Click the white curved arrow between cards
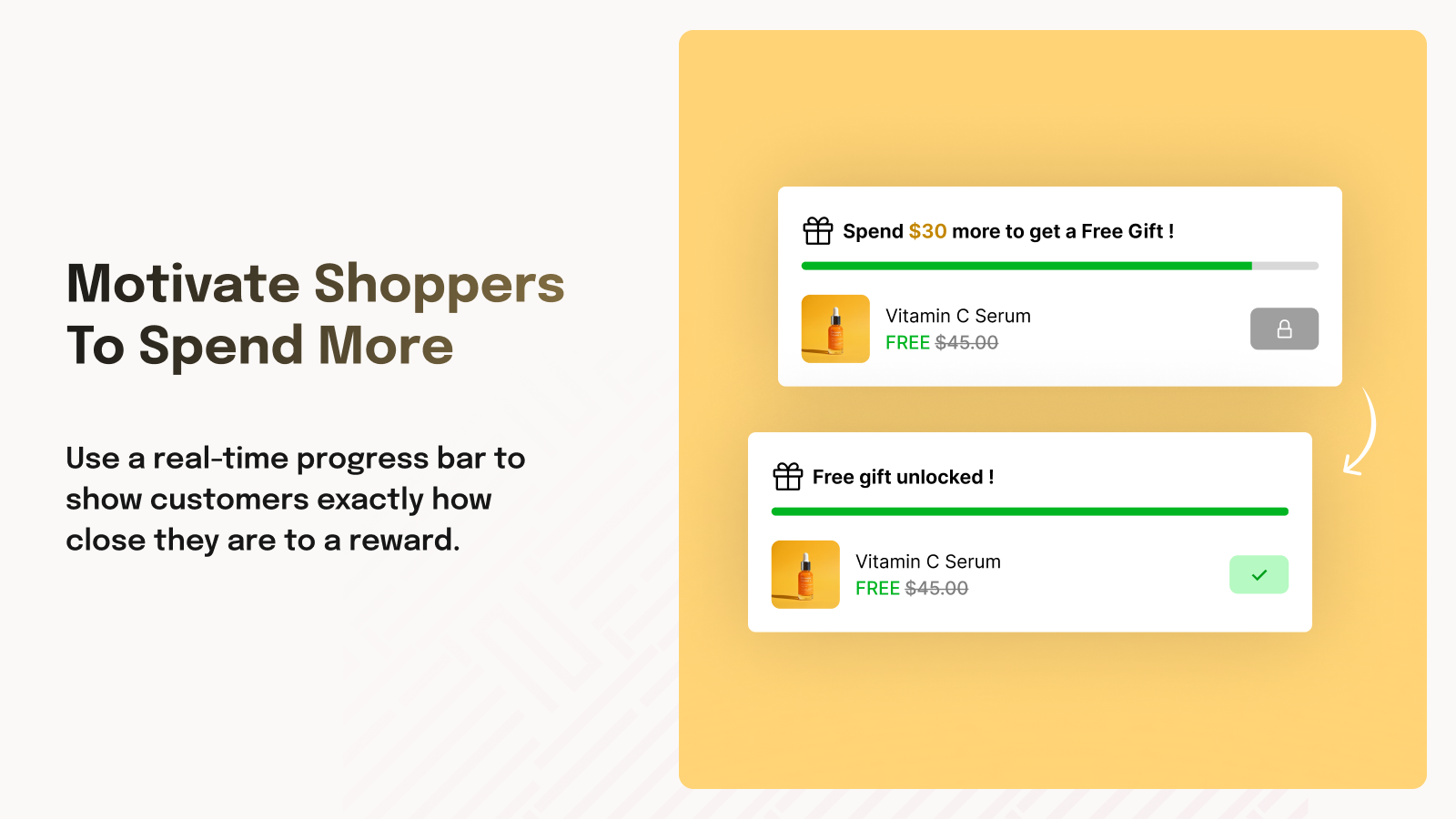This screenshot has width=1456, height=819. point(1360,432)
